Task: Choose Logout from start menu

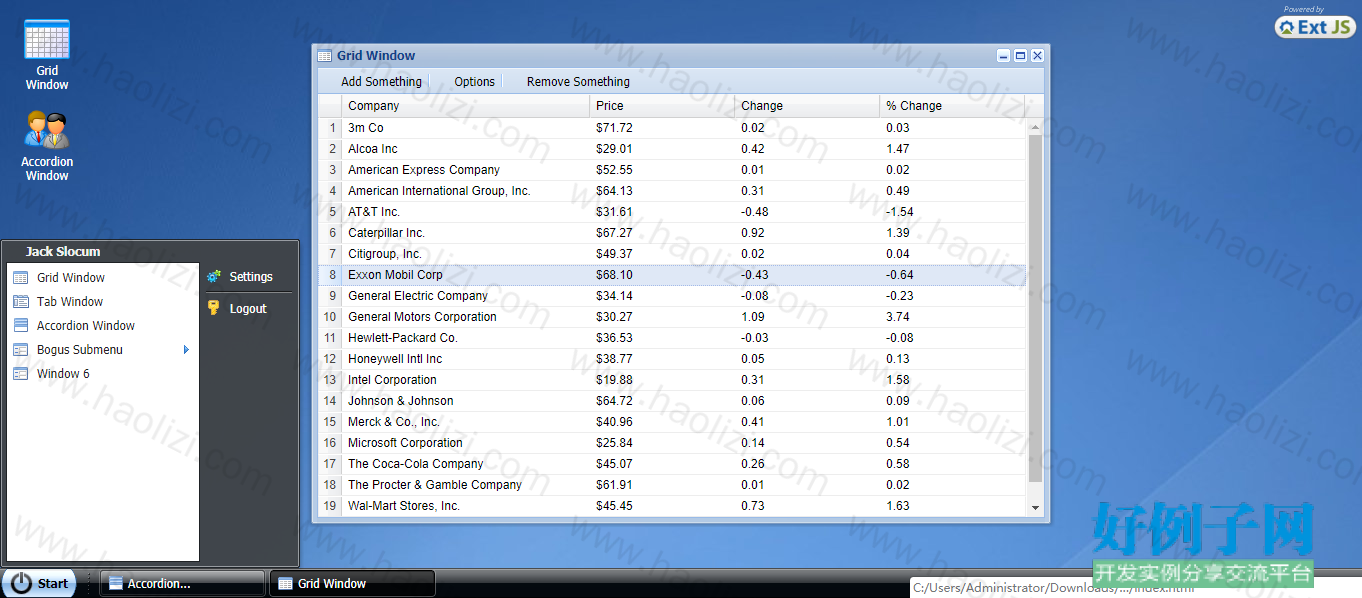Action: (248, 309)
